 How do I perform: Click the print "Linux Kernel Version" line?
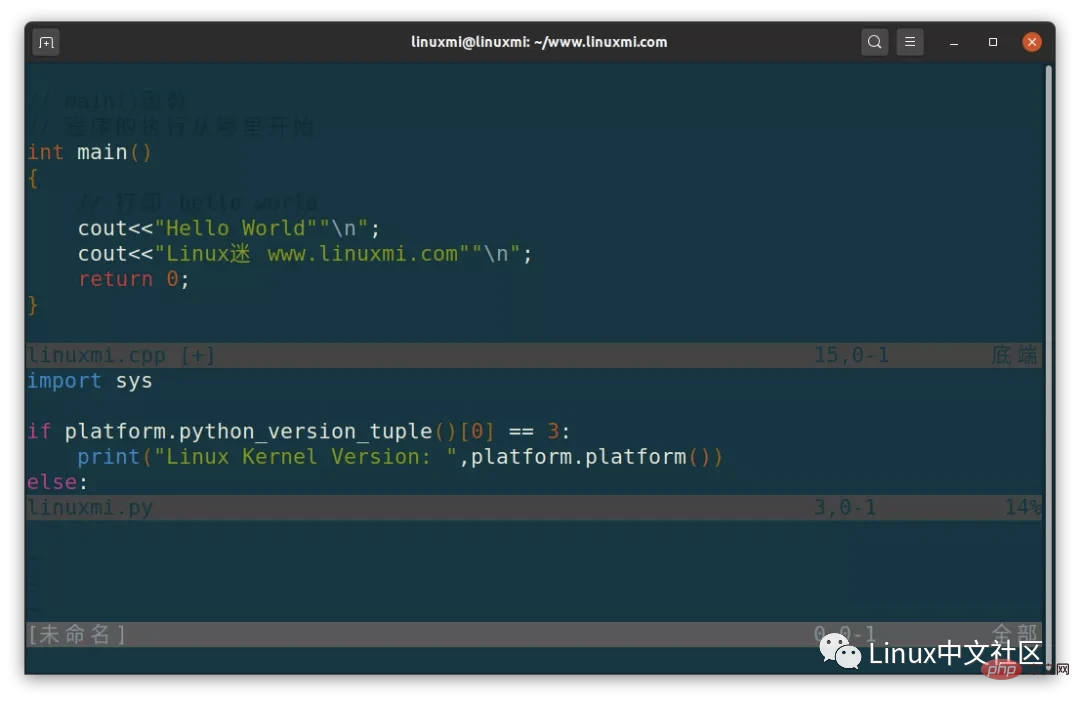399,457
